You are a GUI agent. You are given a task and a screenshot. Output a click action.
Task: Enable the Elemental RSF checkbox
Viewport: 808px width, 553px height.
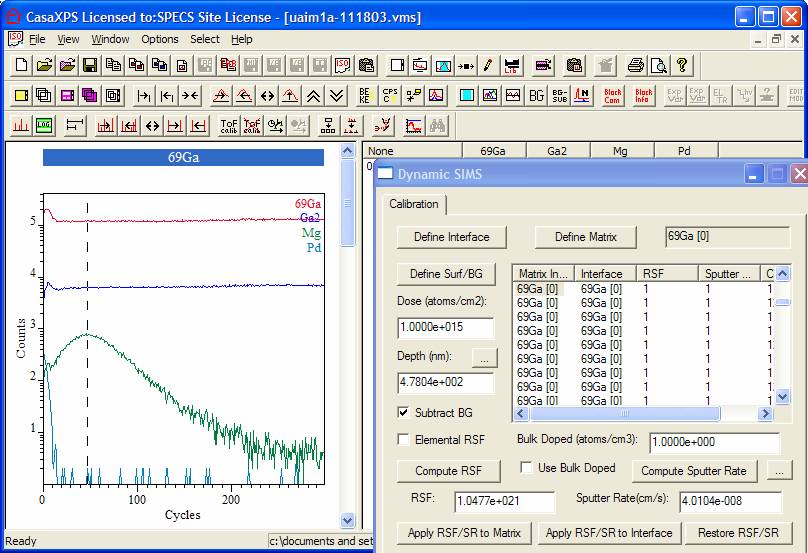[x=404, y=439]
